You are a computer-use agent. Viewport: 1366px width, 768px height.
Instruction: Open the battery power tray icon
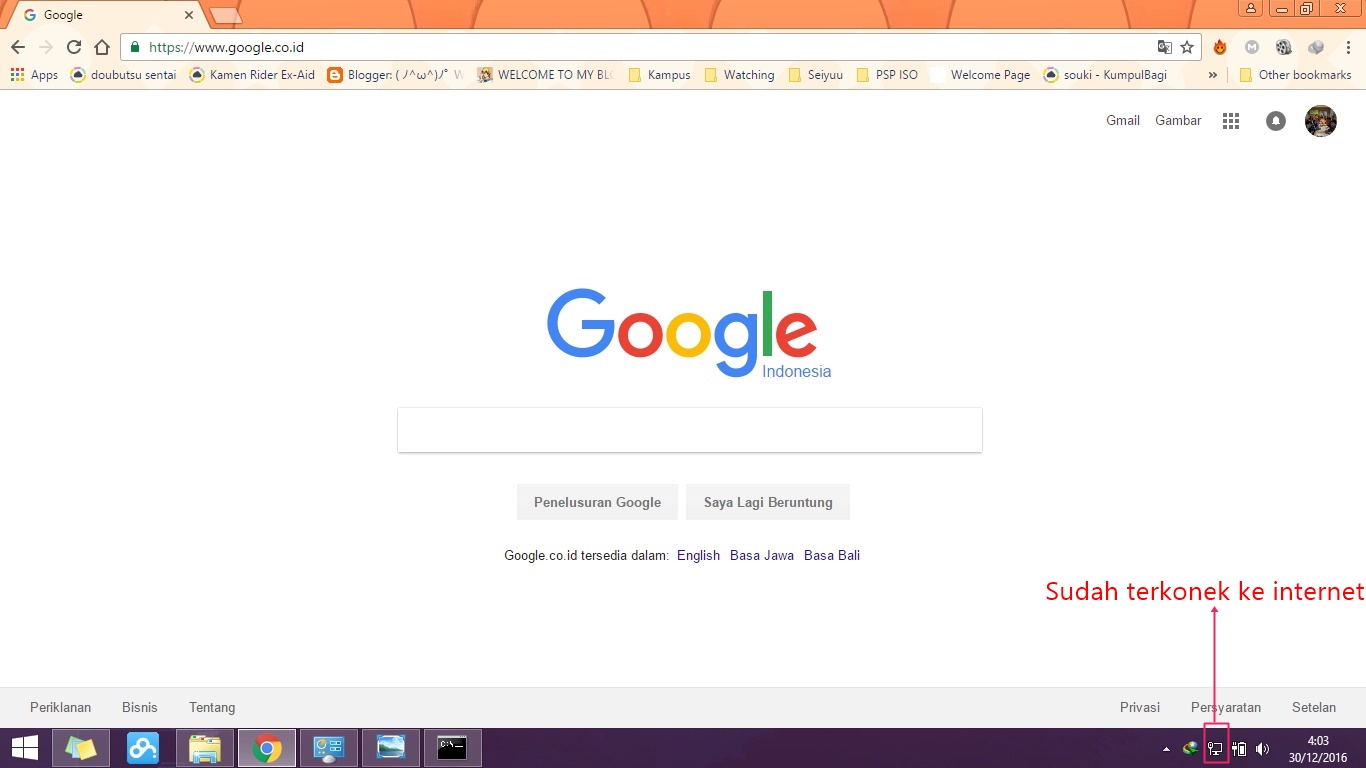coord(1239,748)
